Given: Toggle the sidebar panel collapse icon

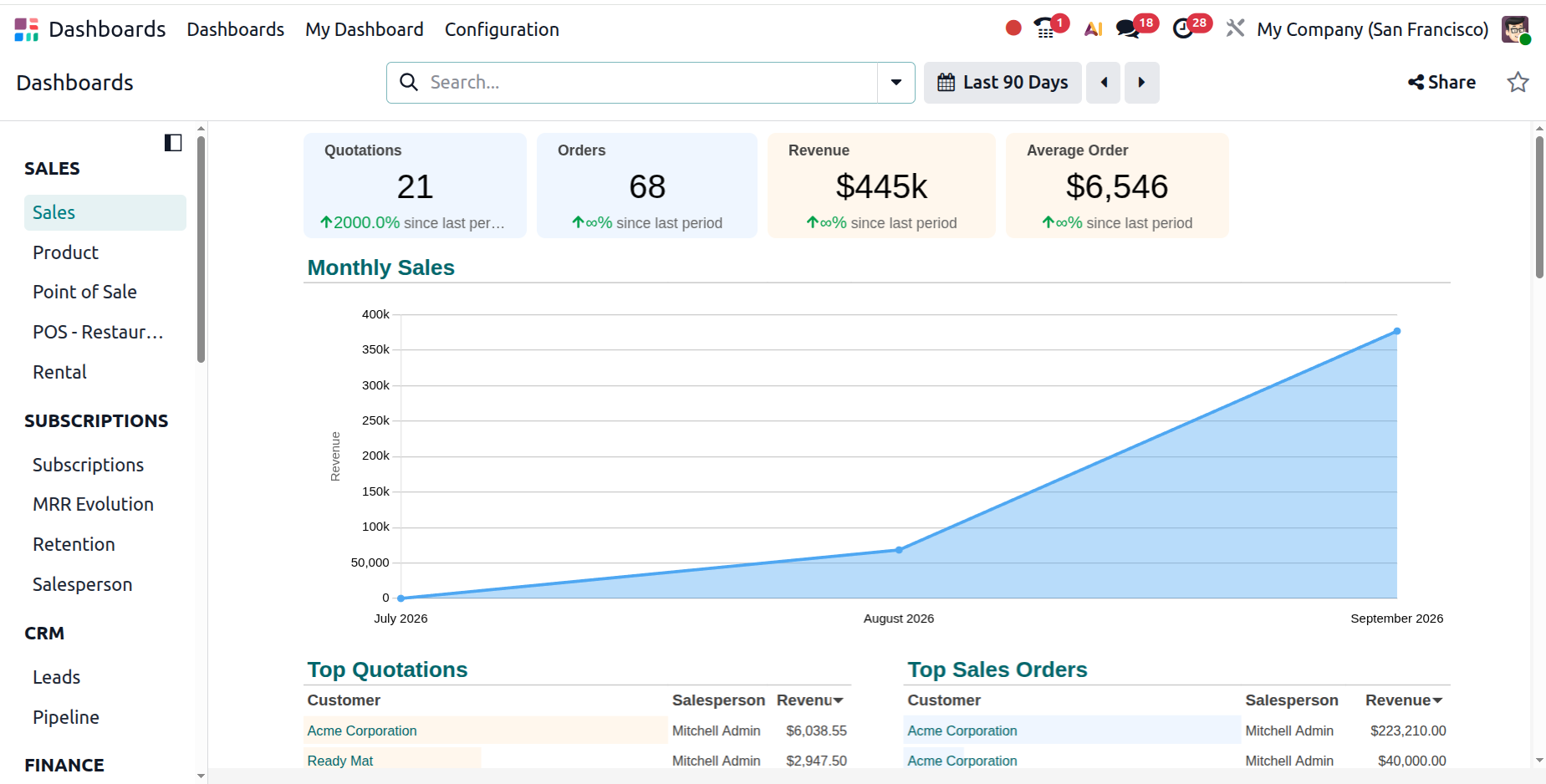Looking at the screenshot, I should click(173, 143).
